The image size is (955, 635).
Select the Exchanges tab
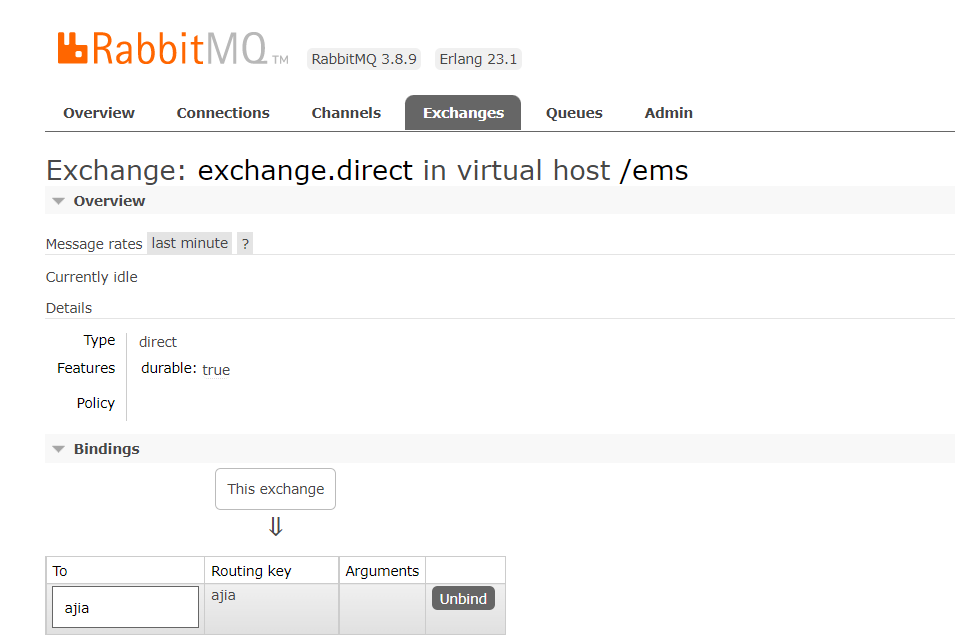463,113
